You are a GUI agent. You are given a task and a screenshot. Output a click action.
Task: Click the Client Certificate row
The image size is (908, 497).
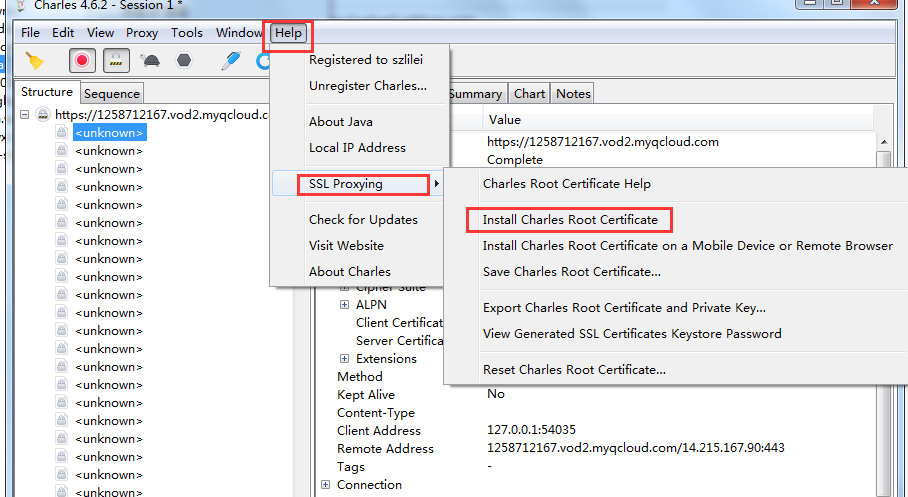click(400, 323)
